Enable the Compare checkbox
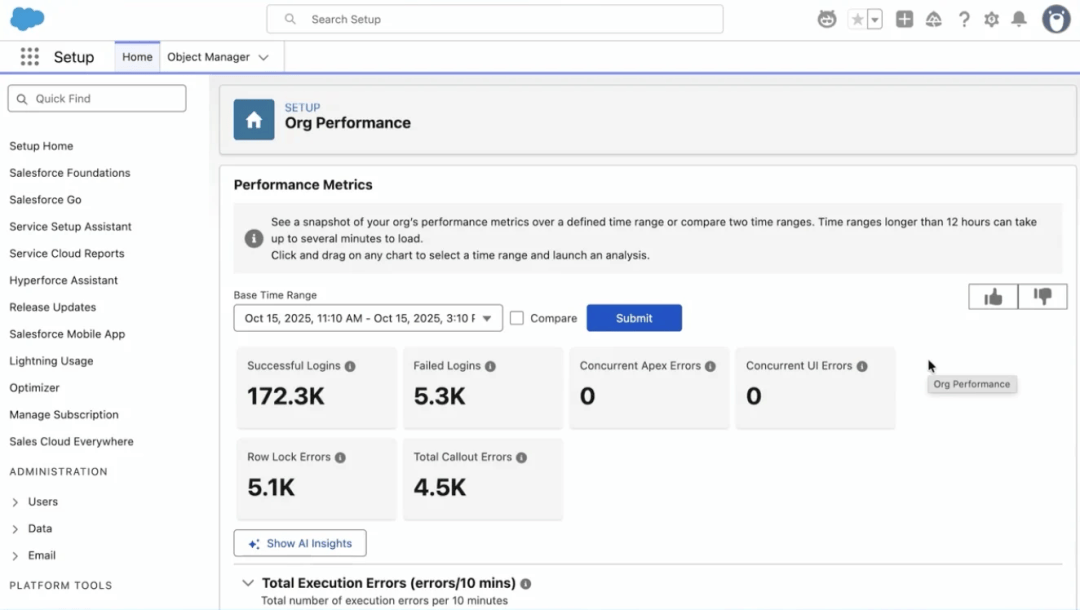 tap(517, 318)
